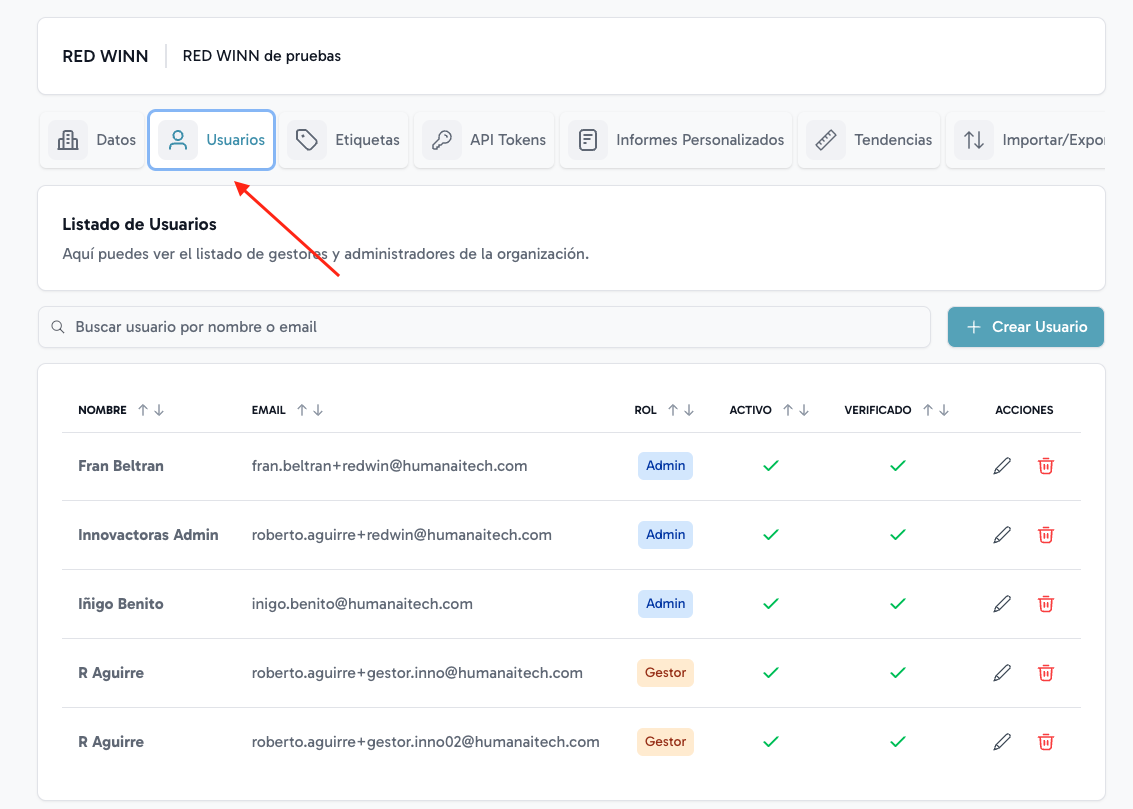This screenshot has height=809, width=1133.
Task: Click the magnifying glass search icon
Action: click(x=58, y=327)
